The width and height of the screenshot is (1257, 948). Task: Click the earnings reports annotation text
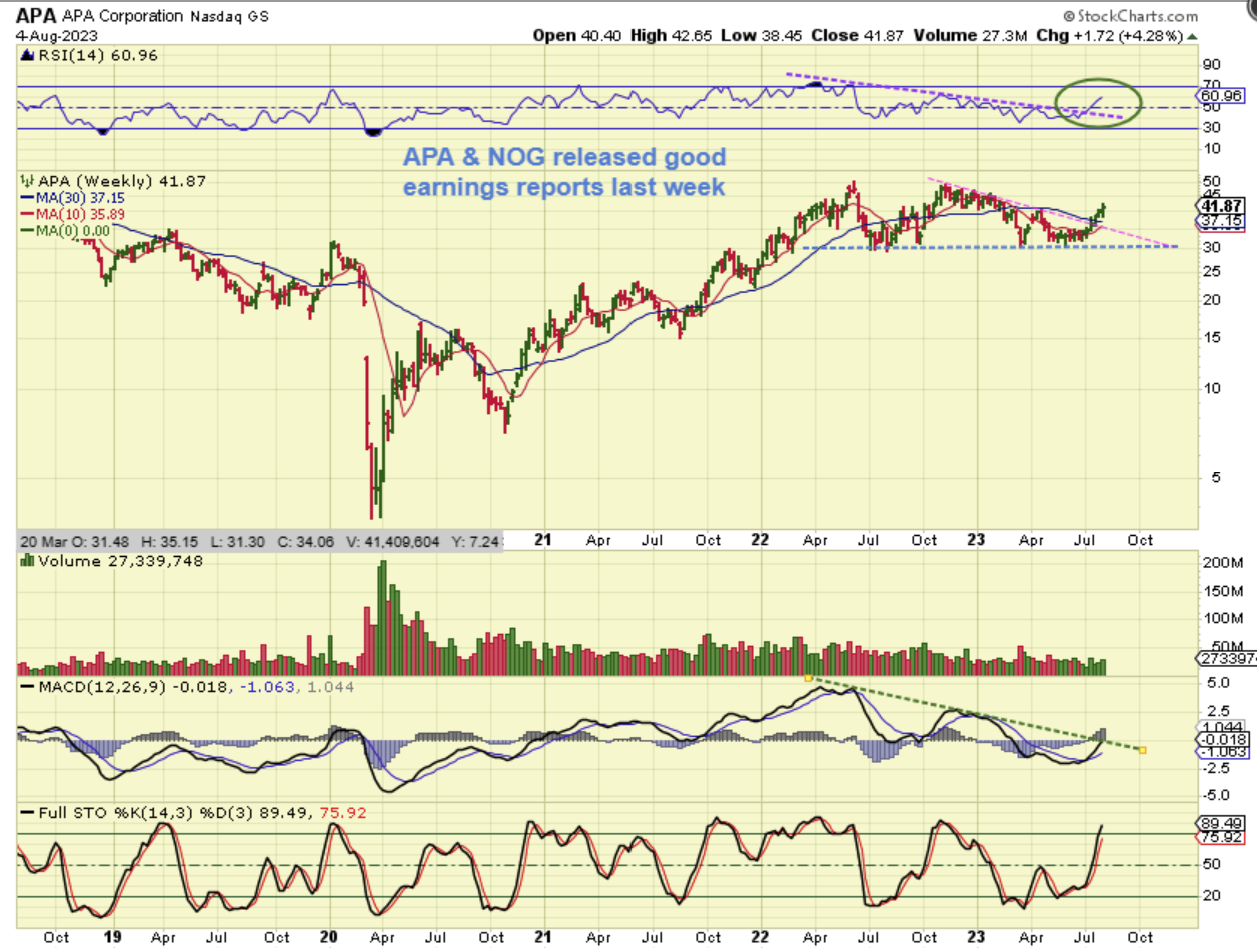[x=564, y=171]
